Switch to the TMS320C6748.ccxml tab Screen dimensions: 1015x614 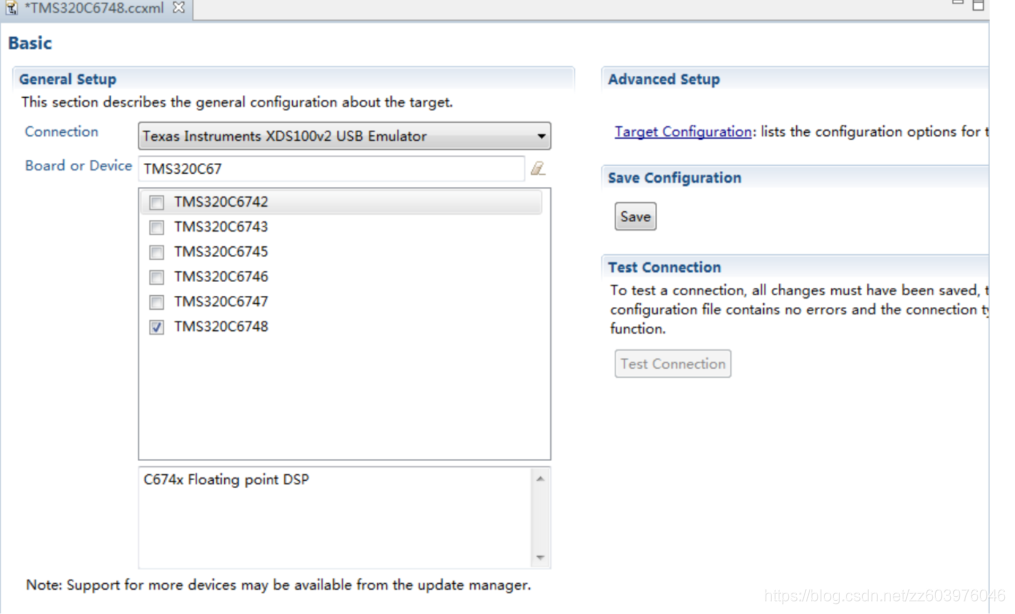tap(95, 8)
